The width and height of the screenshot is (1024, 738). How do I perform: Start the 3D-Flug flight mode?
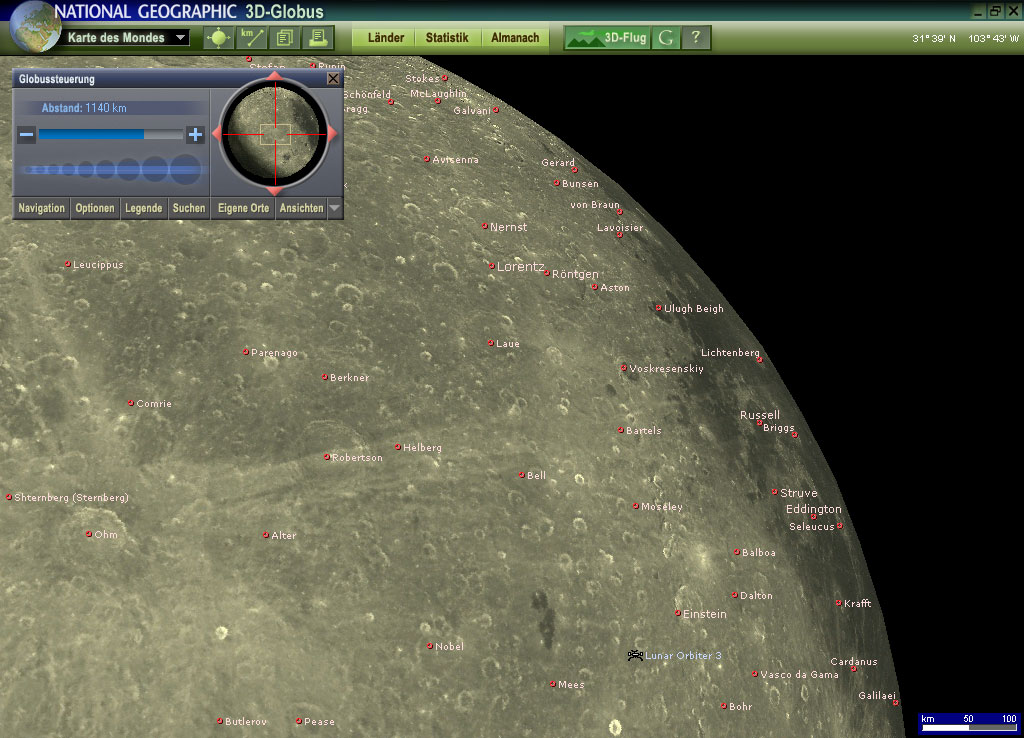pos(607,38)
